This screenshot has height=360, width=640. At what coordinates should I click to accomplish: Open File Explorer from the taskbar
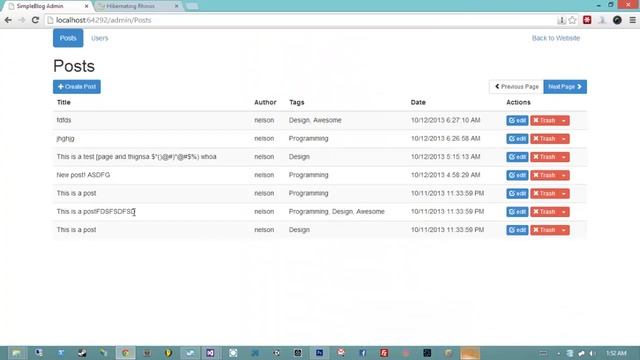[x=17, y=353]
